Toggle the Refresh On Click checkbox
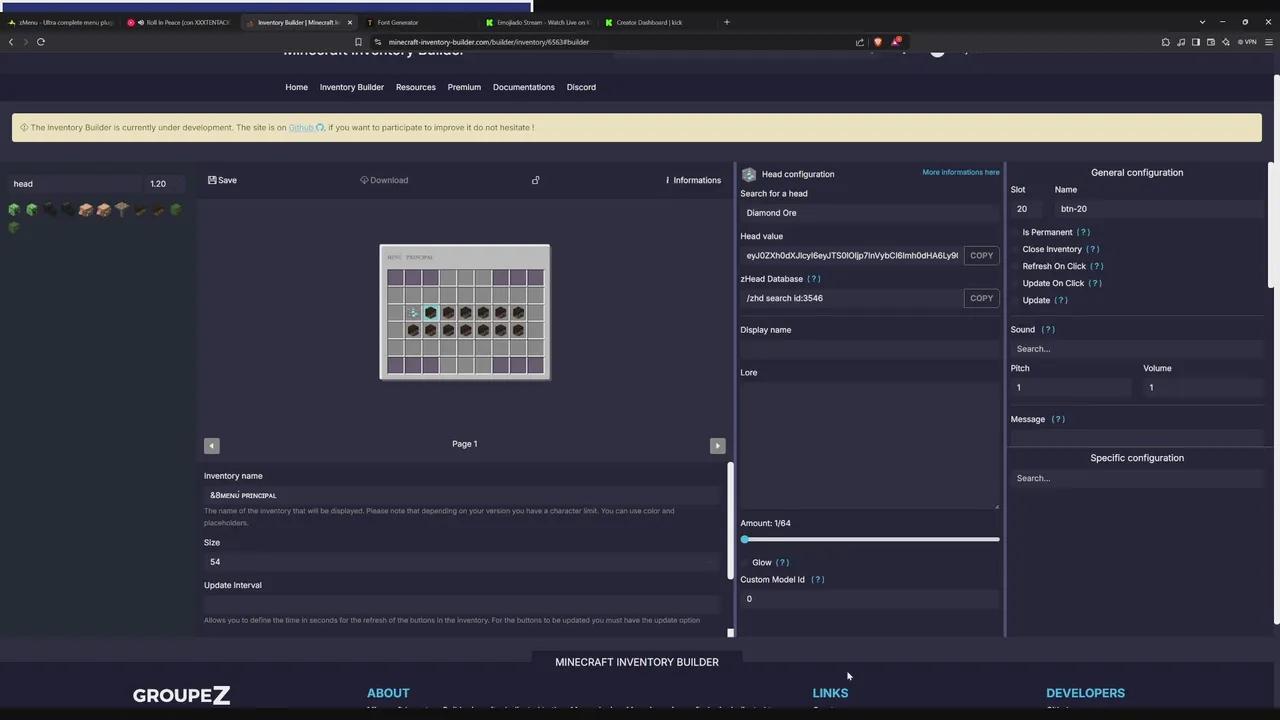The image size is (1280, 720). point(1015,266)
